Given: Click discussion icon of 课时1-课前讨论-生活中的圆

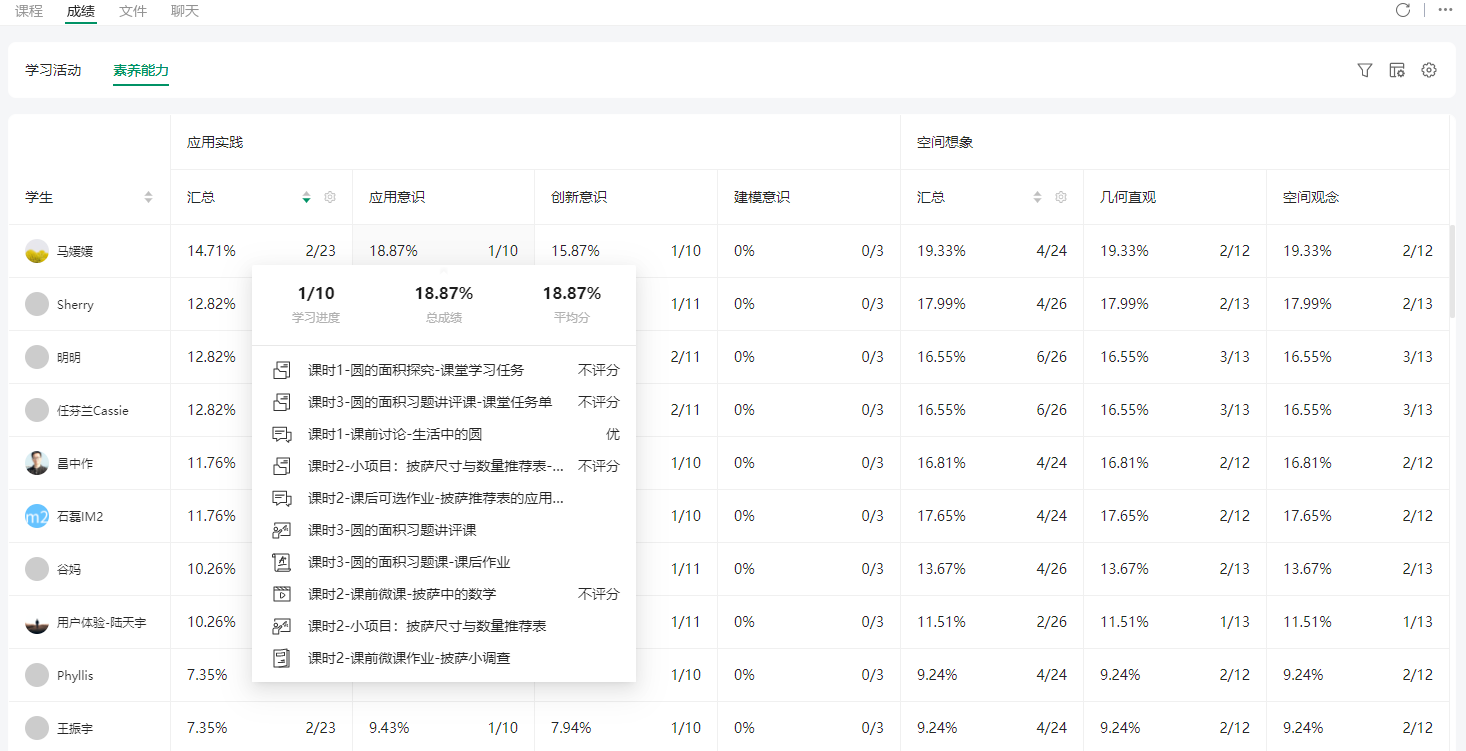Looking at the screenshot, I should coord(282,434).
